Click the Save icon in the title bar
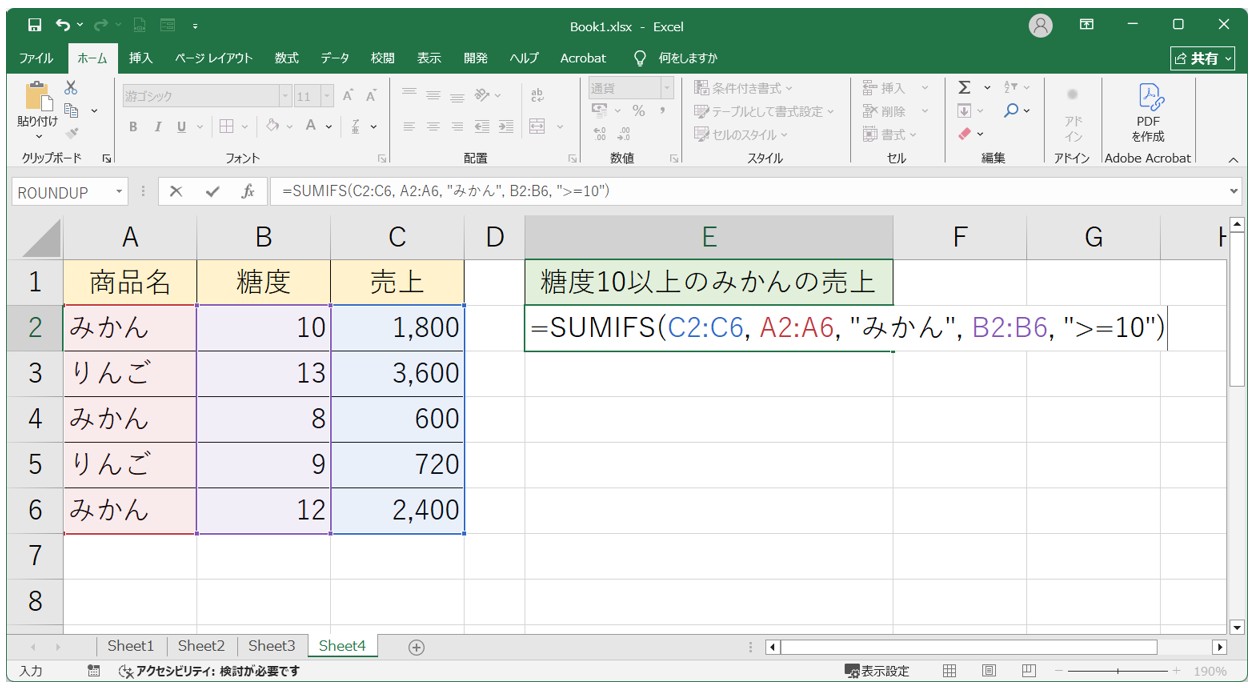The height and width of the screenshot is (688, 1254). pos(35,25)
